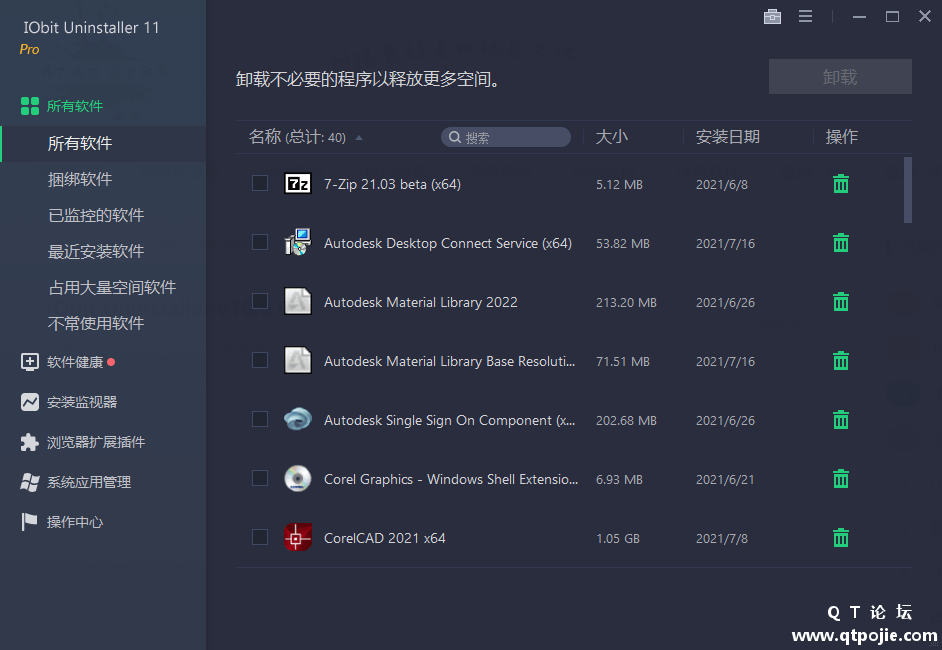Click the 1.05 GB size value
The image size is (942, 650).
(618, 538)
